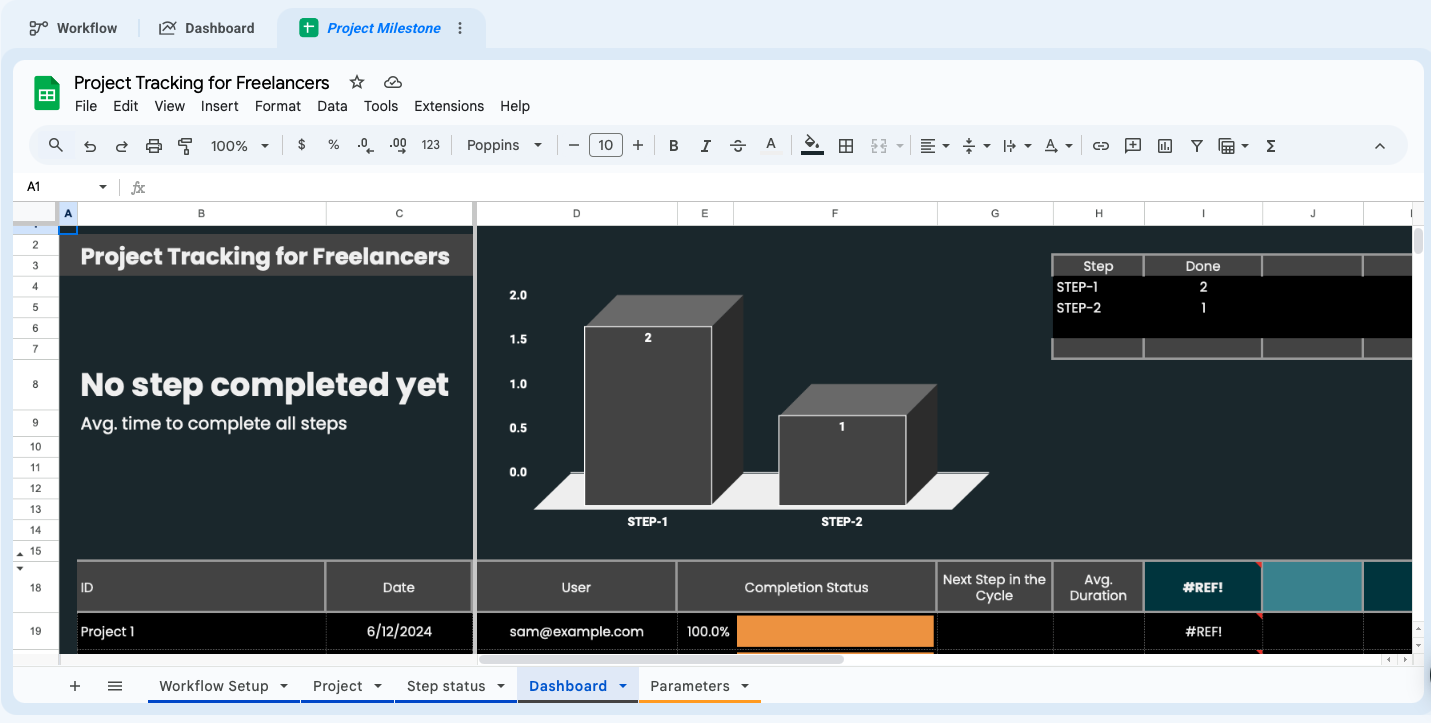Star the Project Tracking document
1431x723 pixels.
[357, 82]
